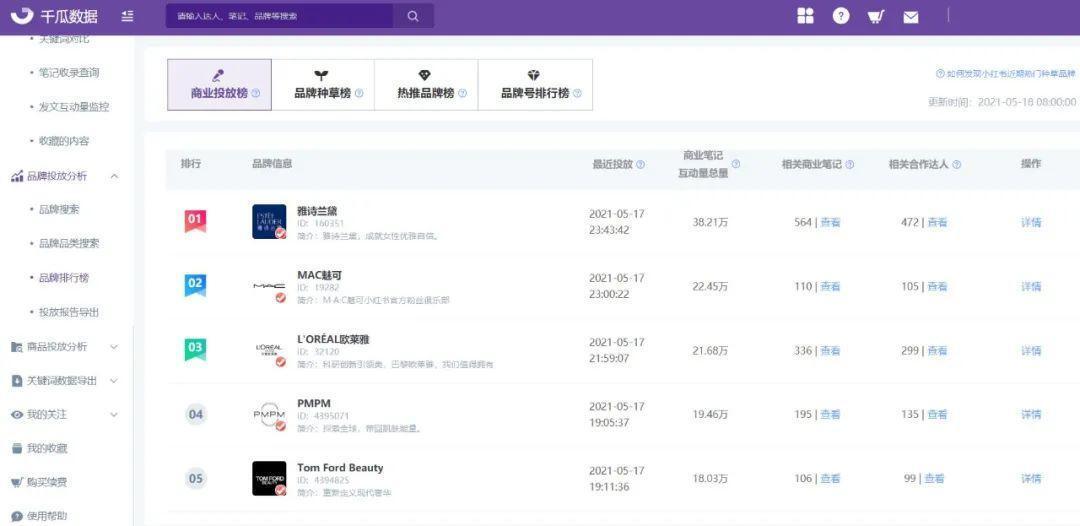Open 详情 for L'ORÉAL欧莱雅
Screen dimensions: 1080x526
pyautogui.click(x=1031, y=350)
